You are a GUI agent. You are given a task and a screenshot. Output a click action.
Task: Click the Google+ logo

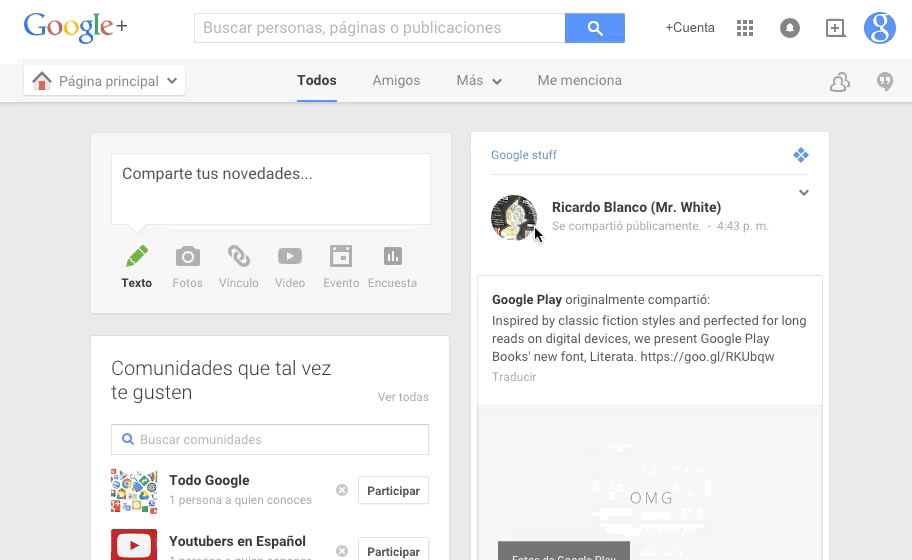click(75, 27)
